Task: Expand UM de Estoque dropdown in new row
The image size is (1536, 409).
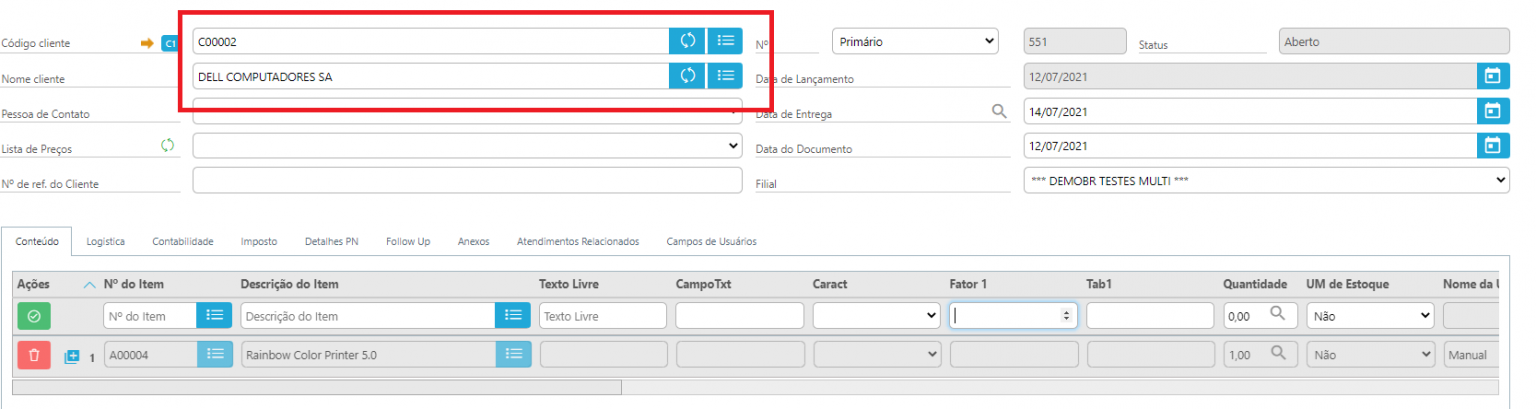Action: point(1370,316)
